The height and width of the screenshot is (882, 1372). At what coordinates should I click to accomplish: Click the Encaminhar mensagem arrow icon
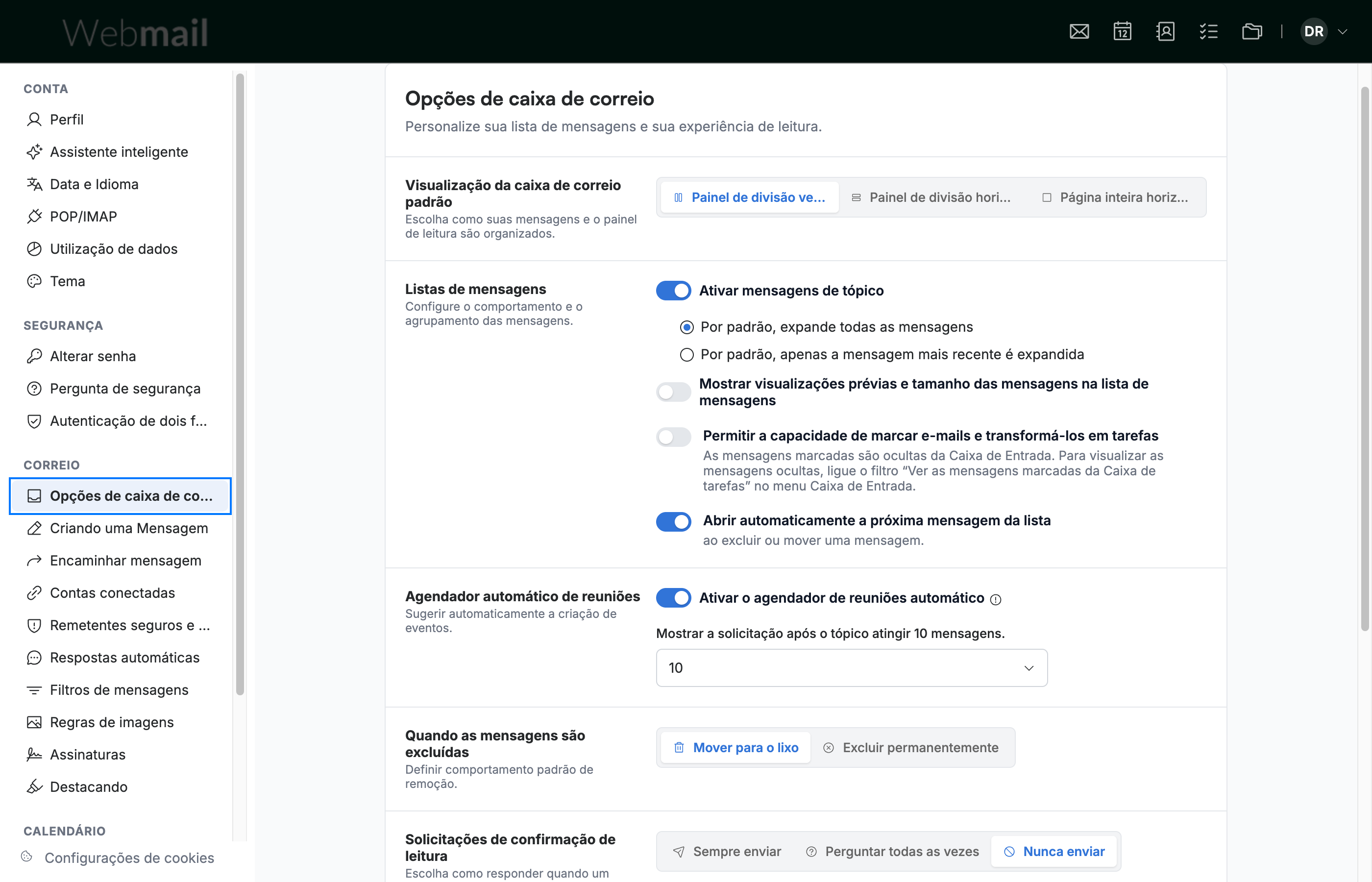click(x=34, y=560)
